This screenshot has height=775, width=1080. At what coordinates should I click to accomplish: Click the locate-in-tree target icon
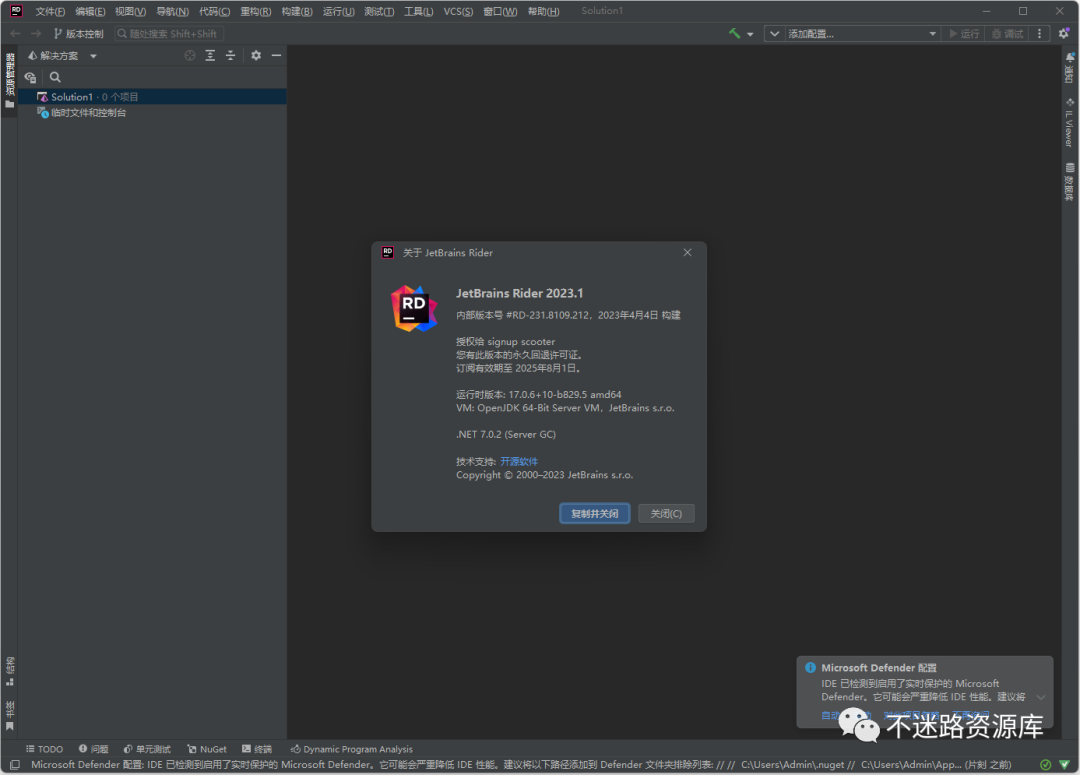(x=190, y=55)
